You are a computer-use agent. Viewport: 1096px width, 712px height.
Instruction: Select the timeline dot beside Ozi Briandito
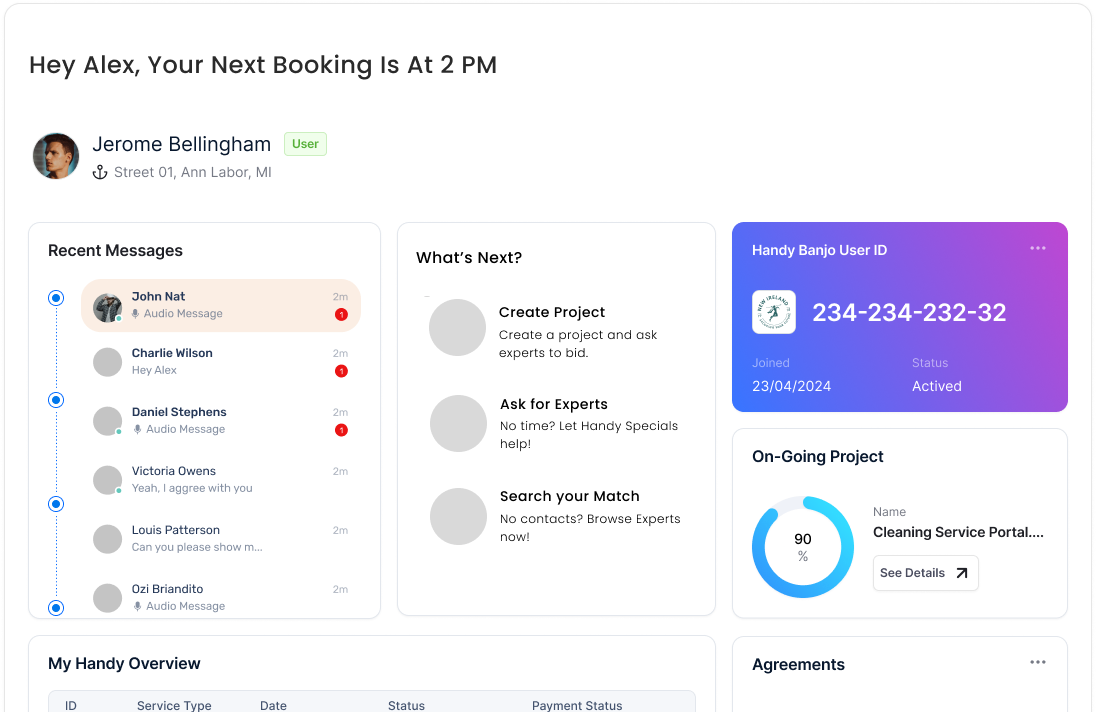(56, 607)
